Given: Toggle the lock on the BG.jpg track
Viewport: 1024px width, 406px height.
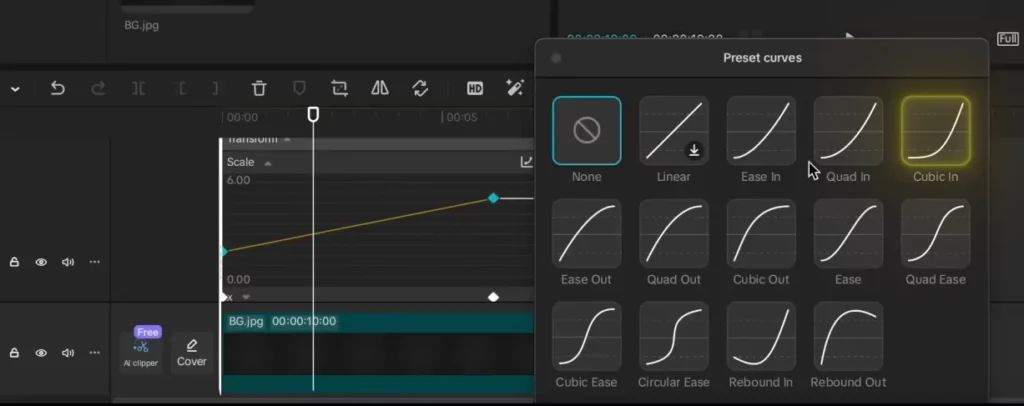Looking at the screenshot, I should (x=14, y=352).
